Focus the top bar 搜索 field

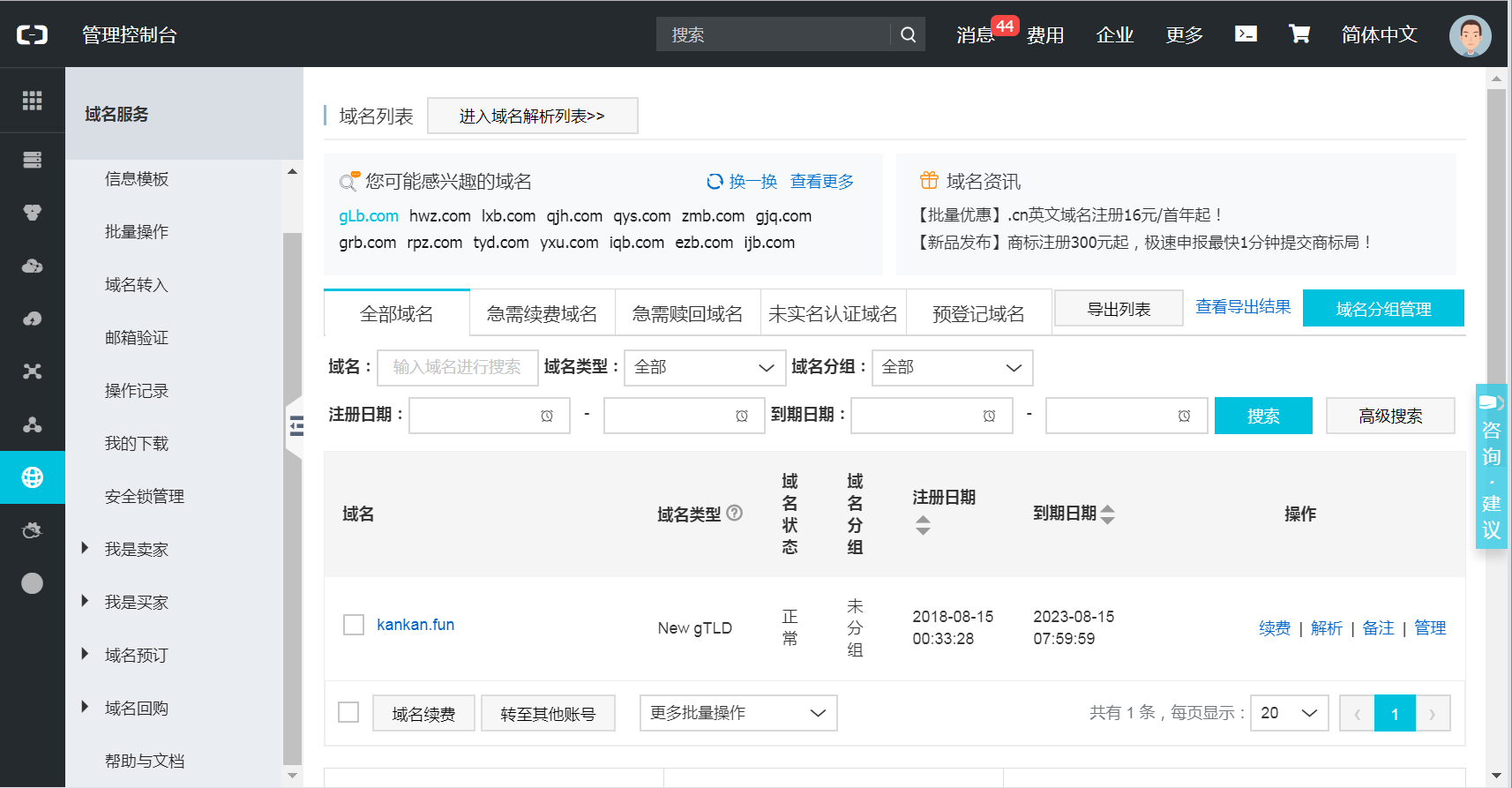coord(774,34)
